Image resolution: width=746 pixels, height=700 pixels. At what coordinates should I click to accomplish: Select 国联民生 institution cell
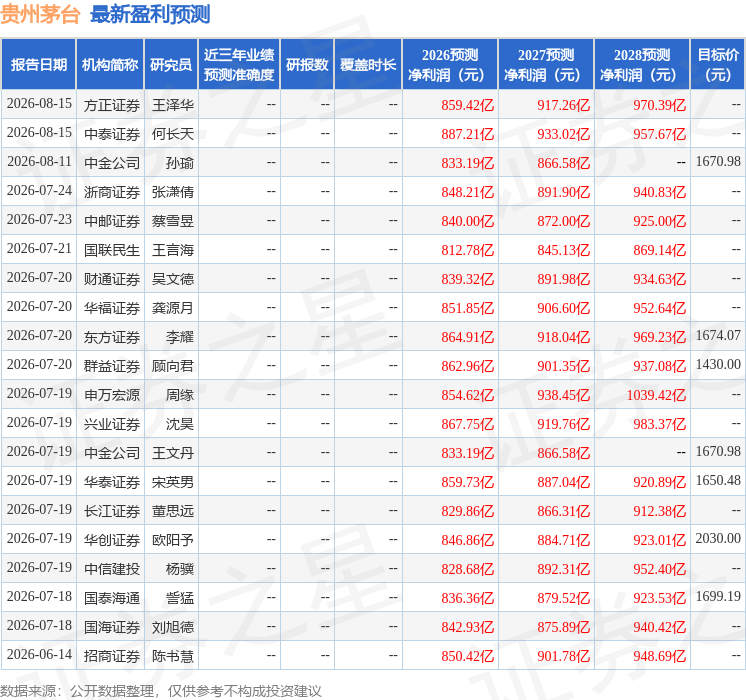112,250
